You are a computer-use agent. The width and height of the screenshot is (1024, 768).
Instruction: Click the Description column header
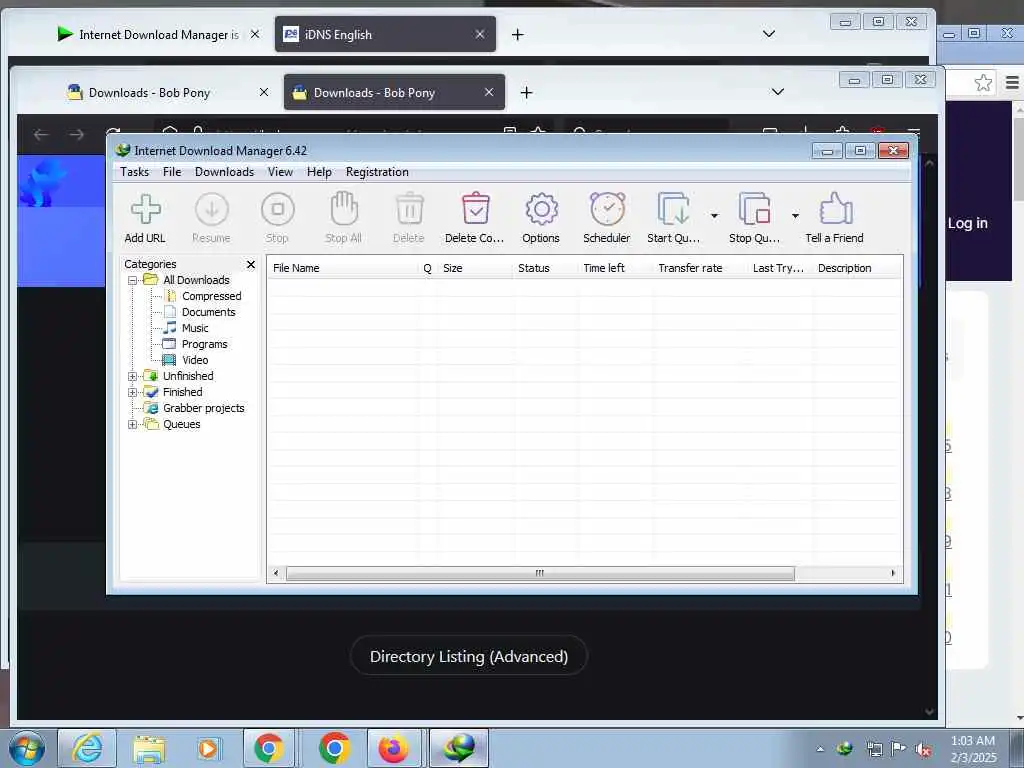point(857,268)
